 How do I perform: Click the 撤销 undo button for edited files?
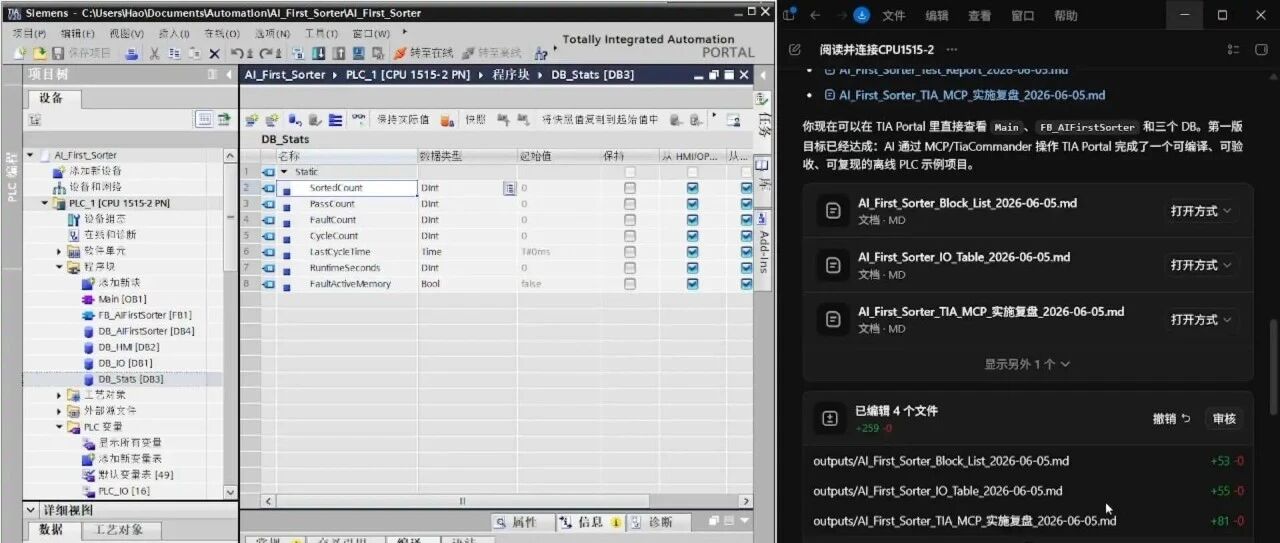pos(1171,418)
